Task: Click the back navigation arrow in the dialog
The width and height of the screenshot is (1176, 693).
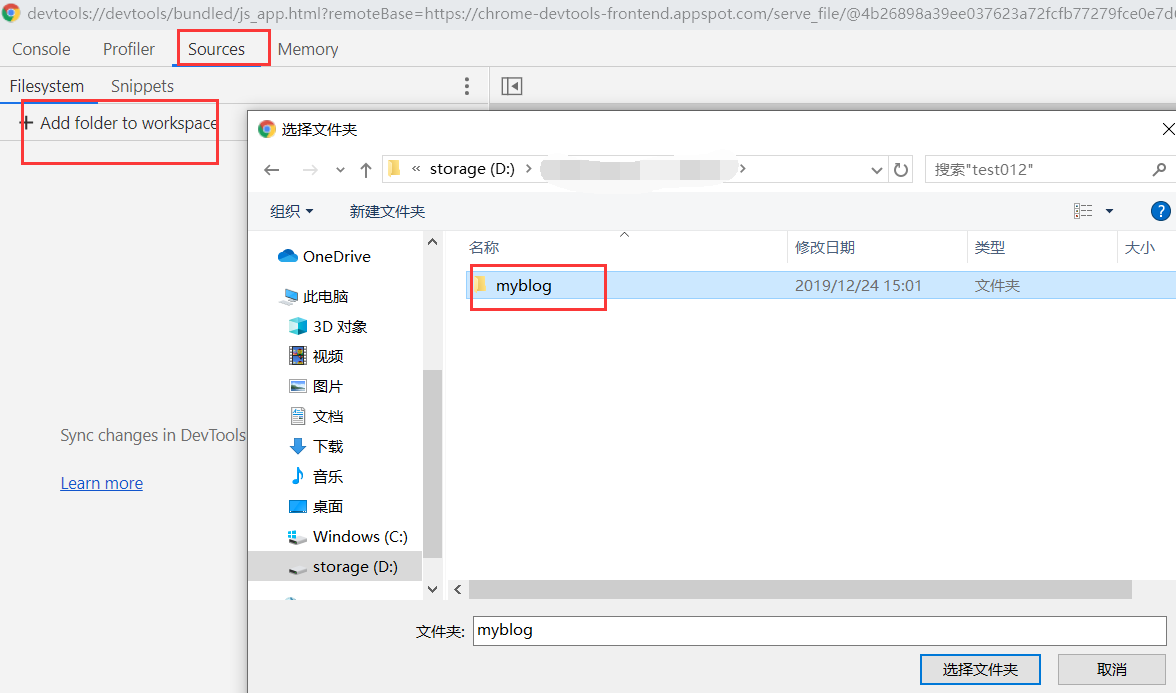Action: (271, 169)
